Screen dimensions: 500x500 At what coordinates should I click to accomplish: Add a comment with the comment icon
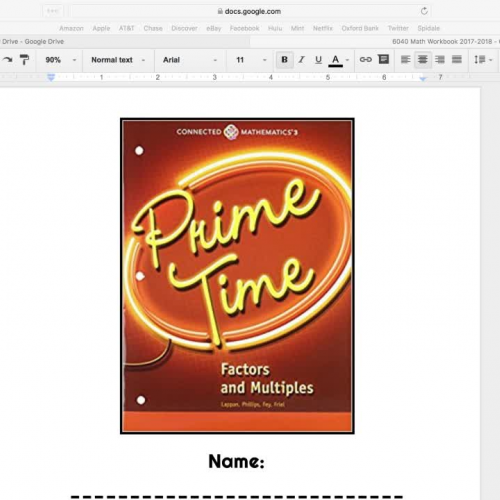point(384,59)
